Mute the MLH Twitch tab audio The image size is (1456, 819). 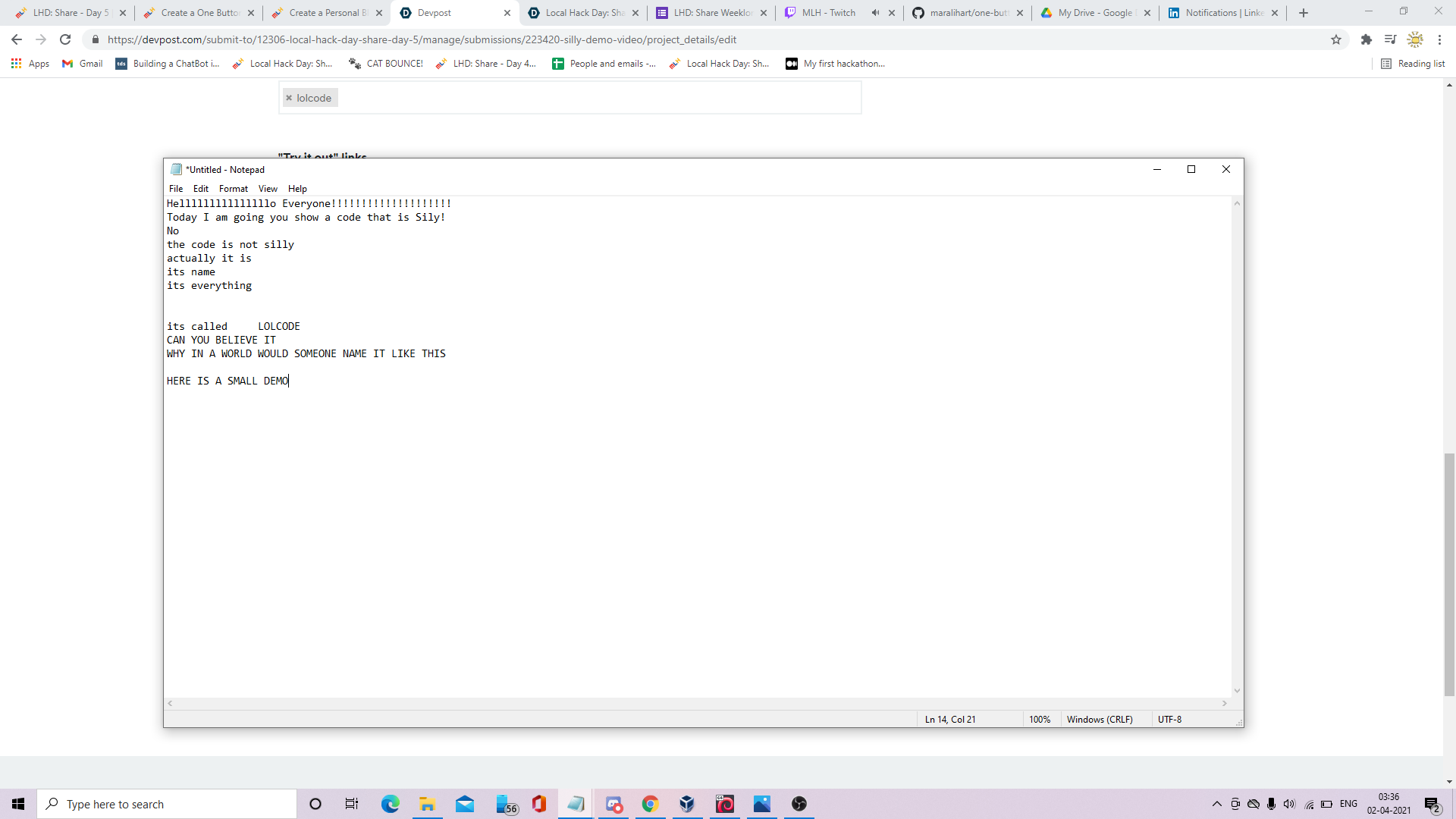pos(875,13)
